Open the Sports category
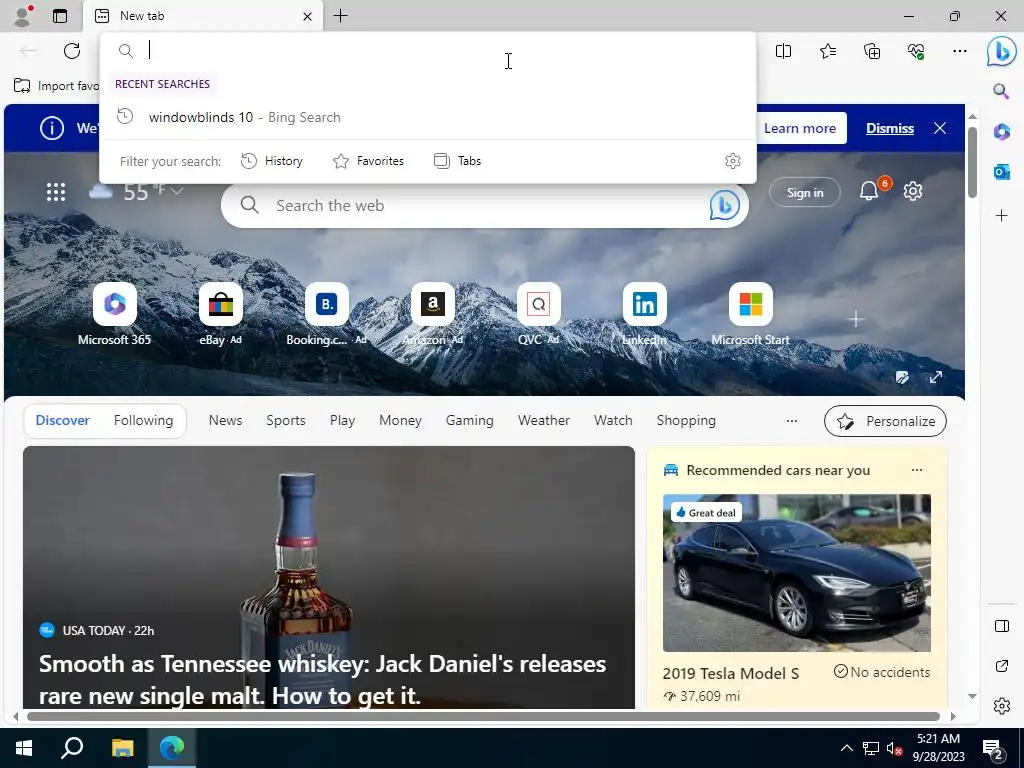This screenshot has width=1024, height=768. tap(285, 420)
